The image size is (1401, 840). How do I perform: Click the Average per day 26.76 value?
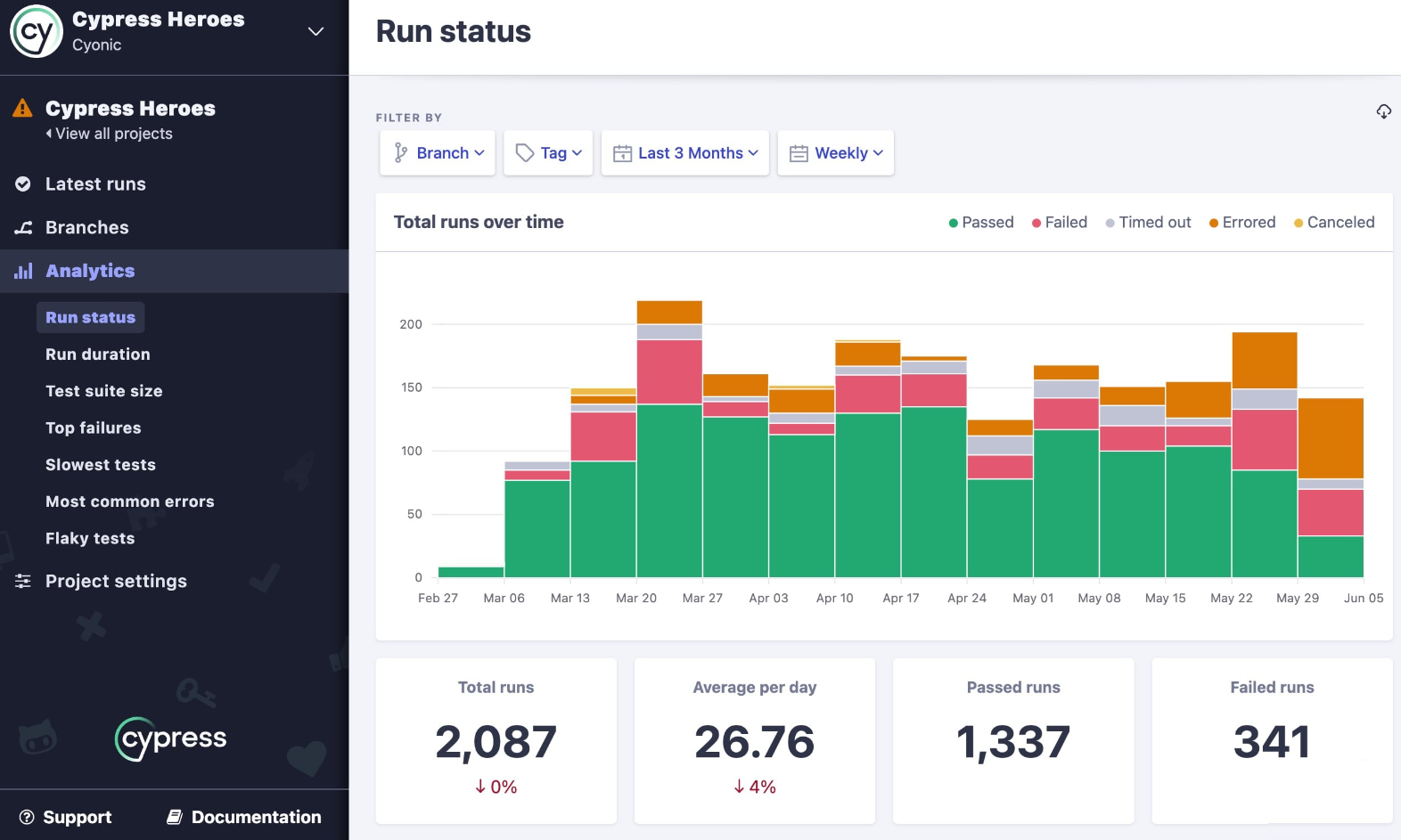coord(755,742)
